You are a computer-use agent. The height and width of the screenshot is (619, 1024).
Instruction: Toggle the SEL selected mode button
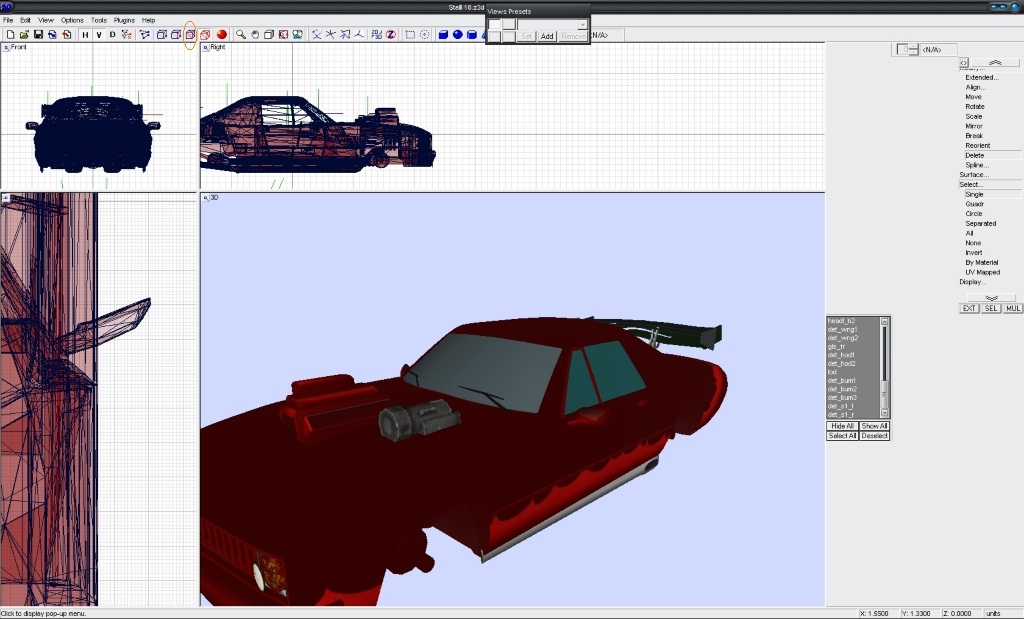click(991, 308)
